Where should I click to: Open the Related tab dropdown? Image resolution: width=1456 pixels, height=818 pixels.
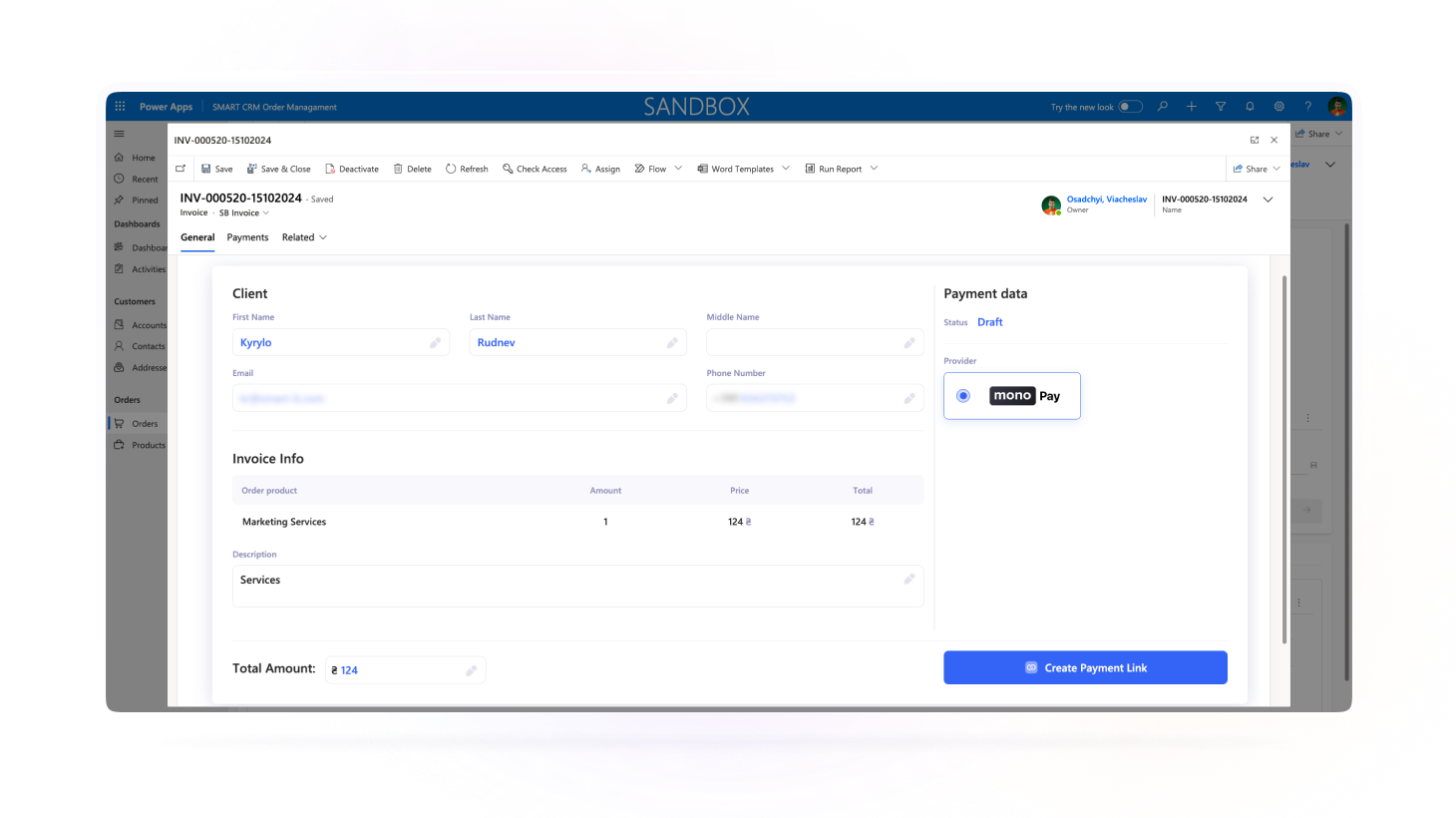304,237
